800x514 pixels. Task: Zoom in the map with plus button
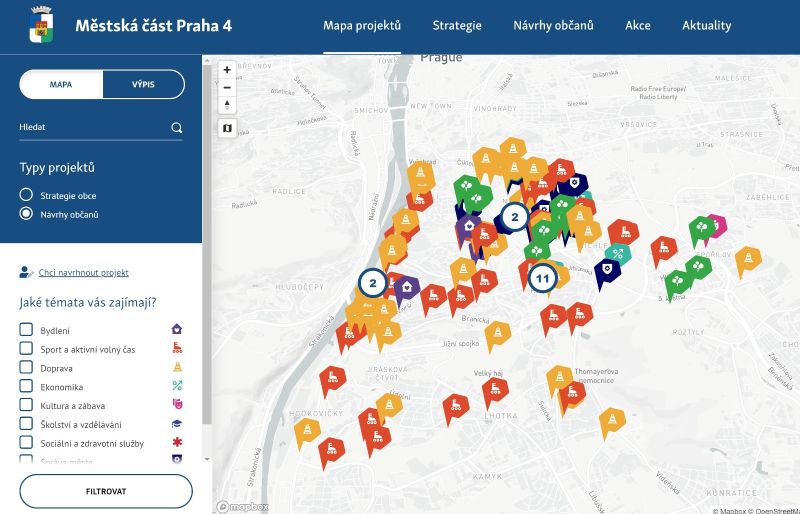point(227,70)
